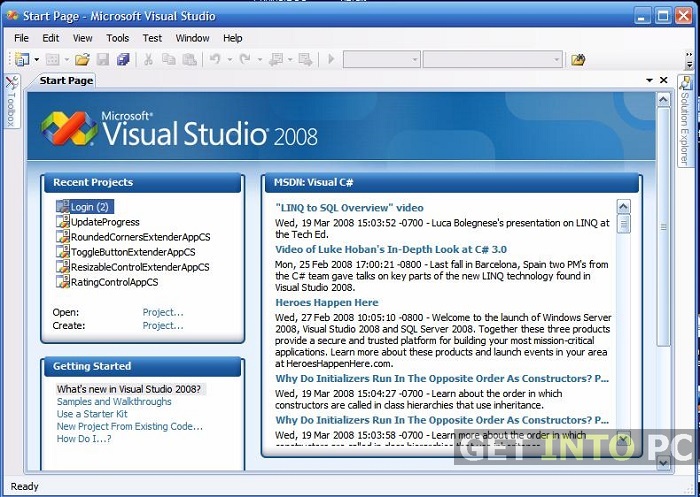The width and height of the screenshot is (700, 497).
Task: Open the Help menu
Action: coord(233,38)
